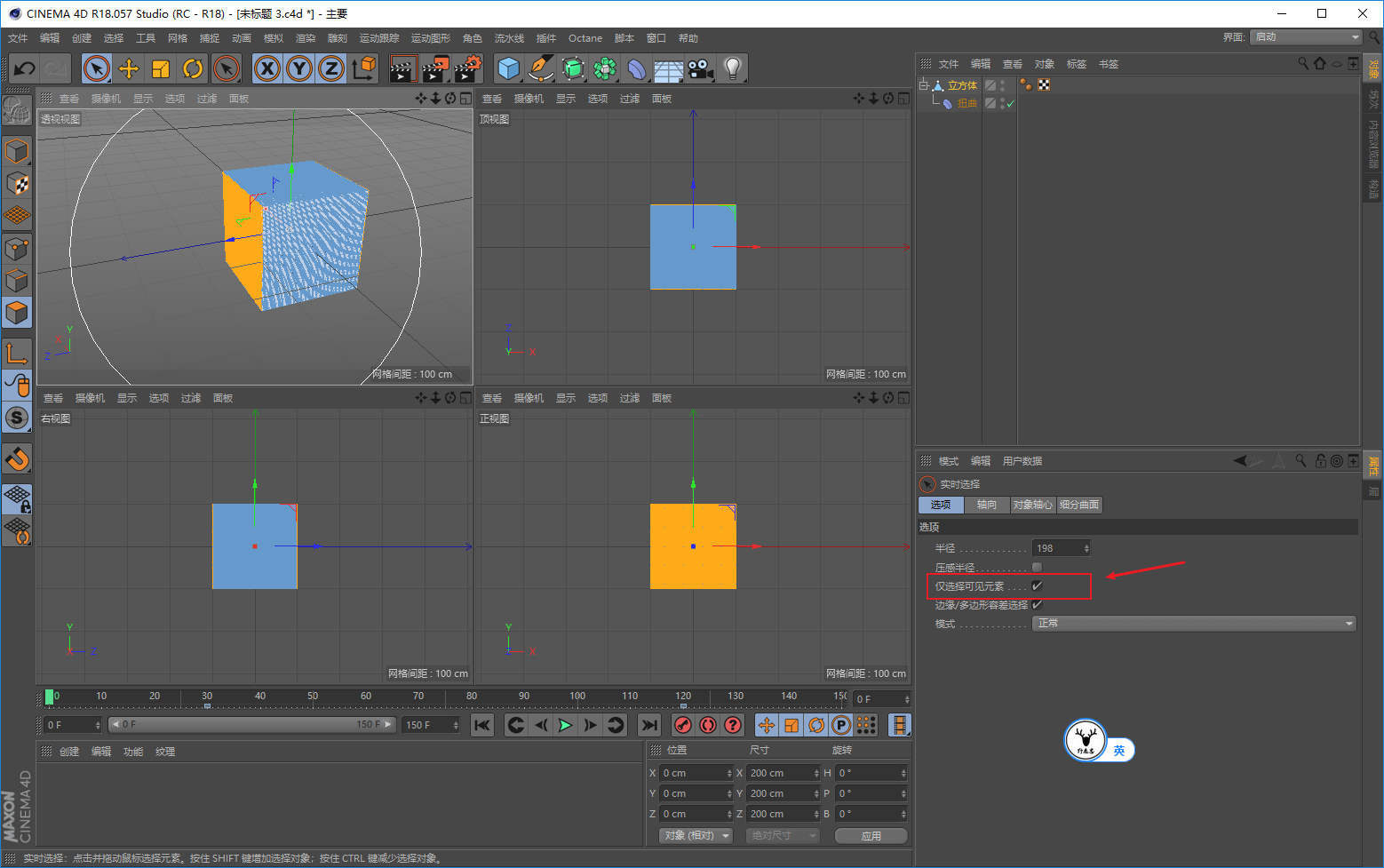Click the Enable Axis L-shaped icon

[17, 353]
